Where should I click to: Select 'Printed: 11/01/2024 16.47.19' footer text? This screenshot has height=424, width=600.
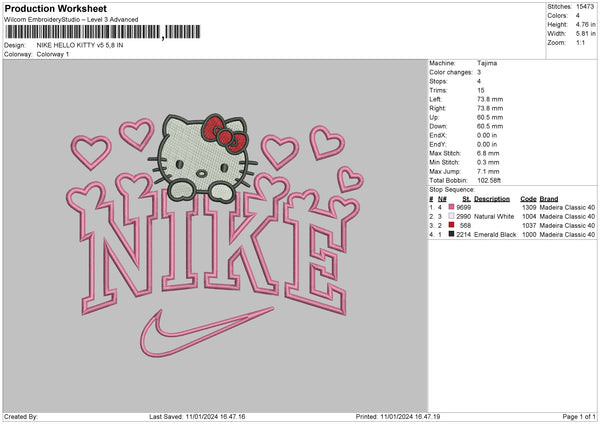[398, 417]
